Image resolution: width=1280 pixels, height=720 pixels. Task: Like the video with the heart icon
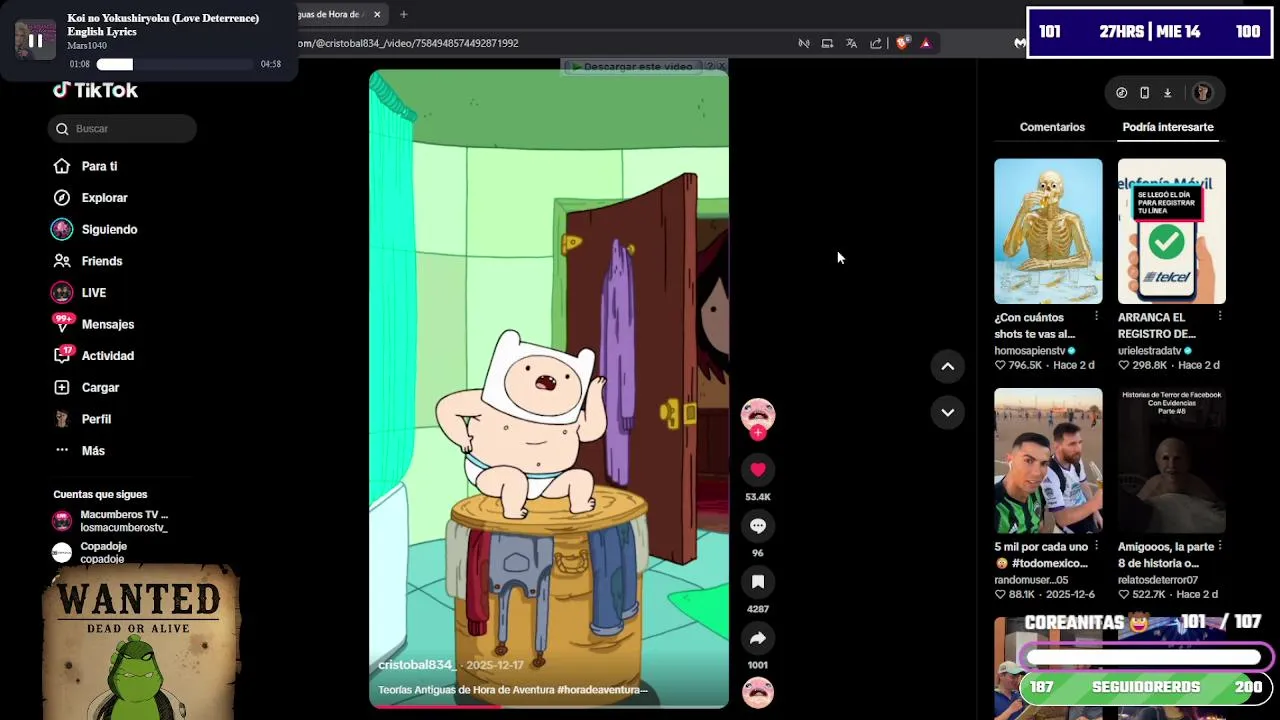coord(758,470)
